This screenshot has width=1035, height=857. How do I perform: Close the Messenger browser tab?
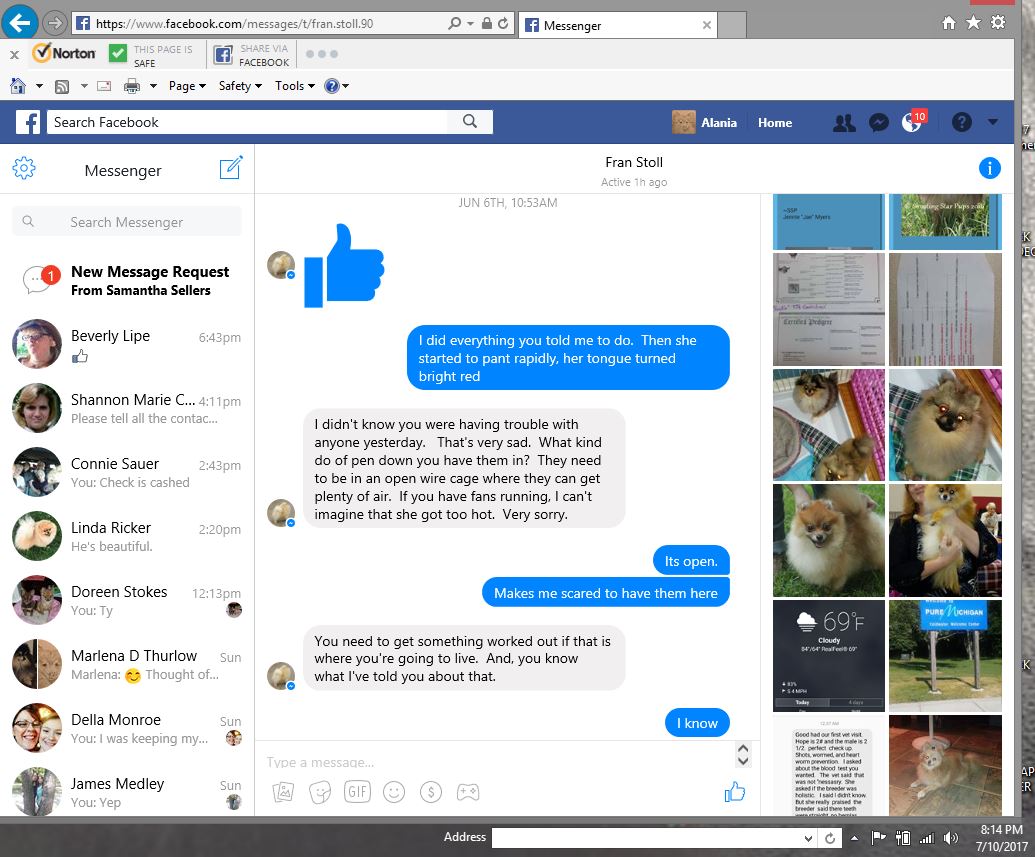coord(707,25)
